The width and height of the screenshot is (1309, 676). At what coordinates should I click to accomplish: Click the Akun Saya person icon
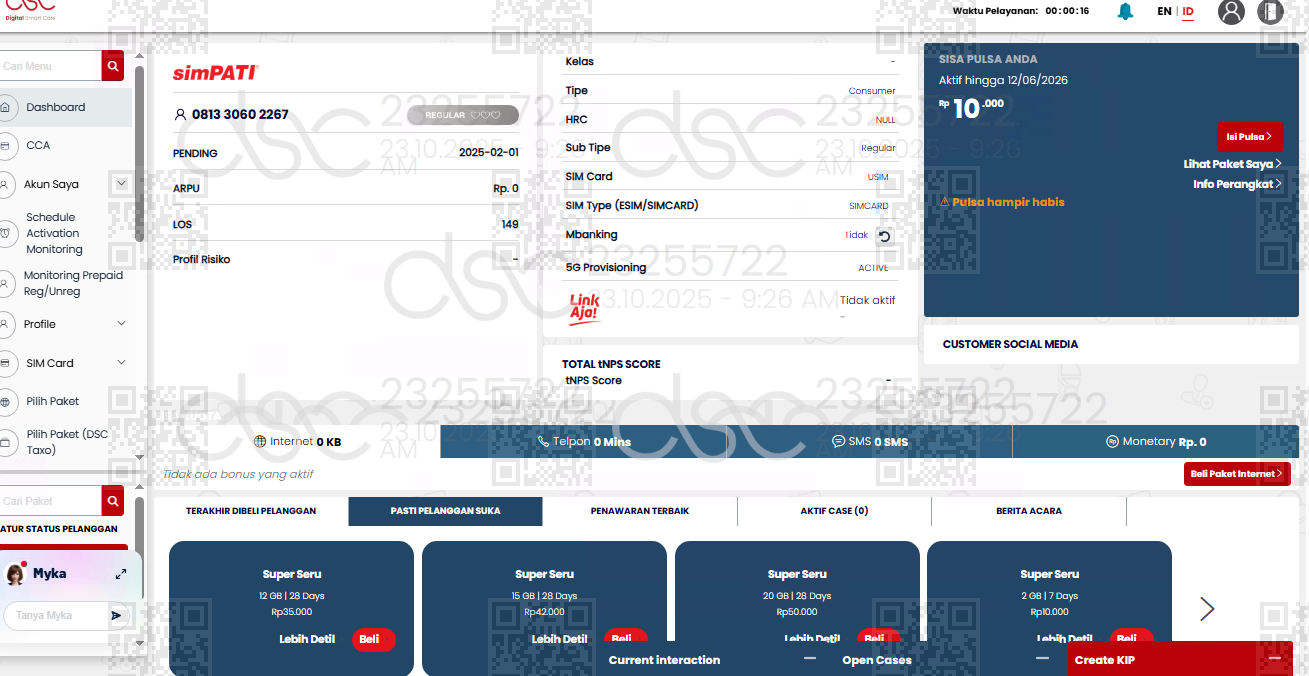(x=5, y=184)
